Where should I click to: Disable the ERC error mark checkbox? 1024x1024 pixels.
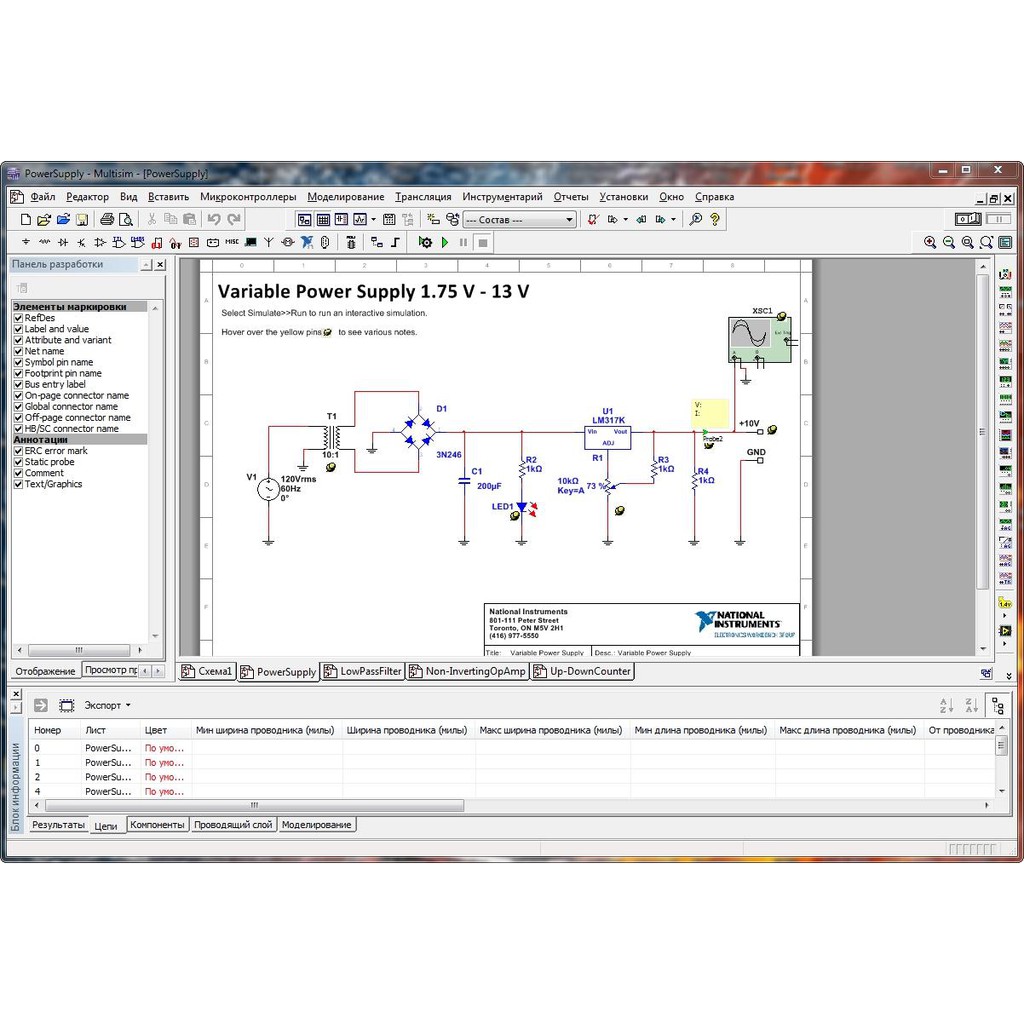(18, 451)
